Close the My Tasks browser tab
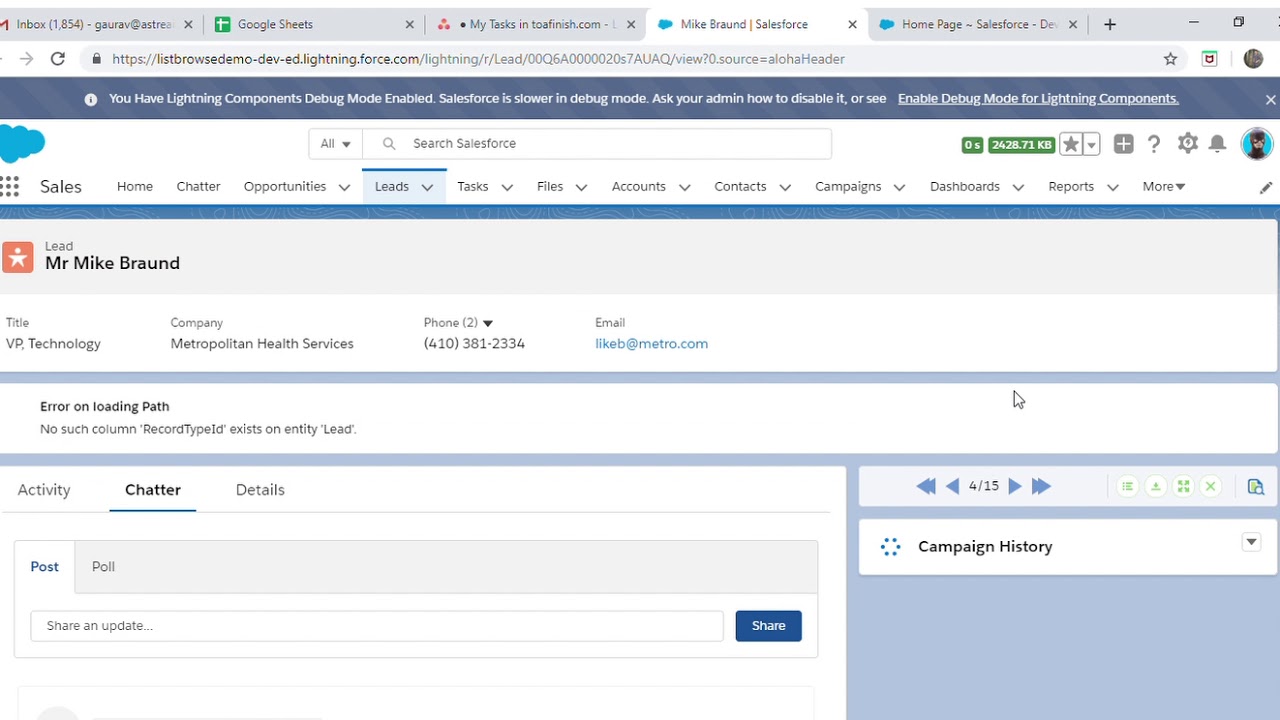 [631, 24]
